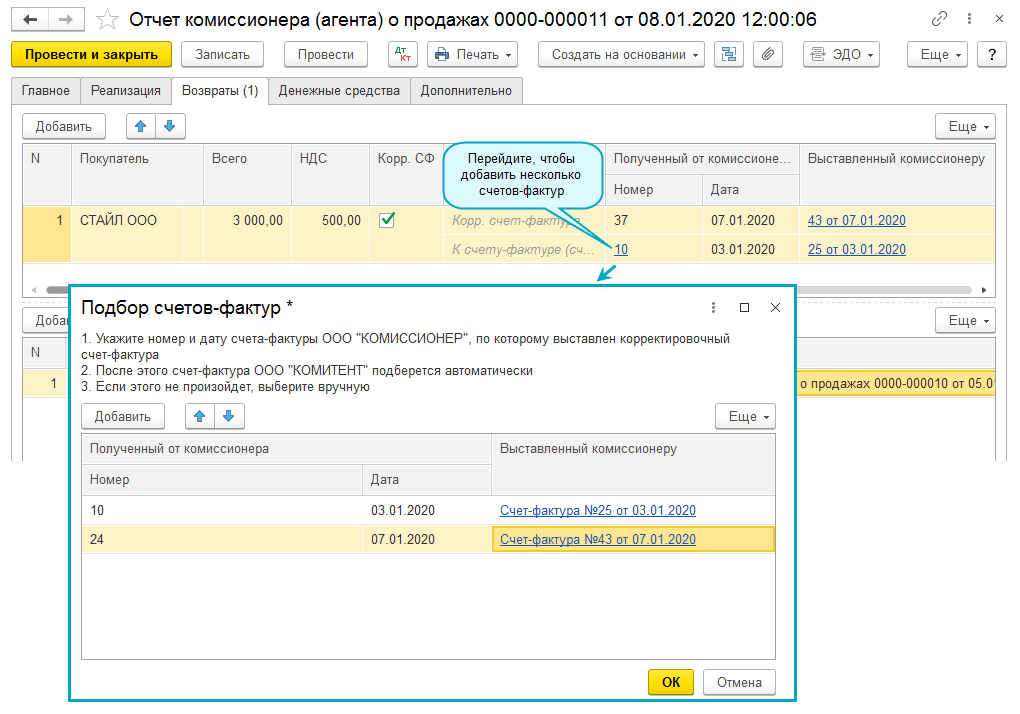Screen dimensions: 1020x714
Task: Click invoice number cell with value 24
Action: pyautogui.click(x=221, y=539)
